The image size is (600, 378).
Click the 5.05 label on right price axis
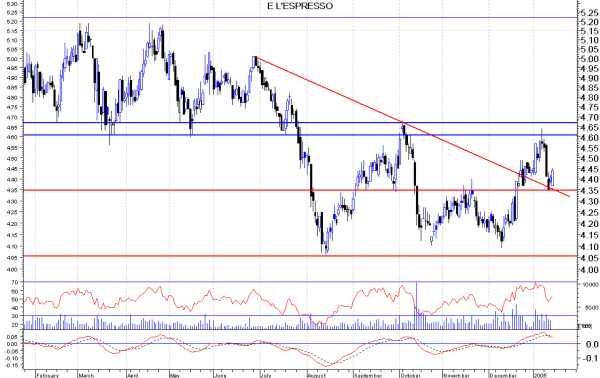point(589,49)
